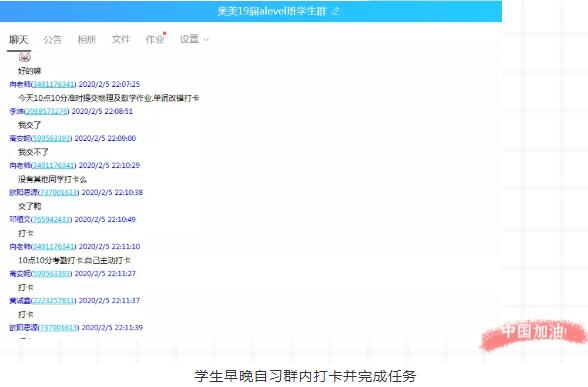Click the emoji sticker above 好的嘛 message
The width and height of the screenshot is (588, 387).
click(25, 57)
